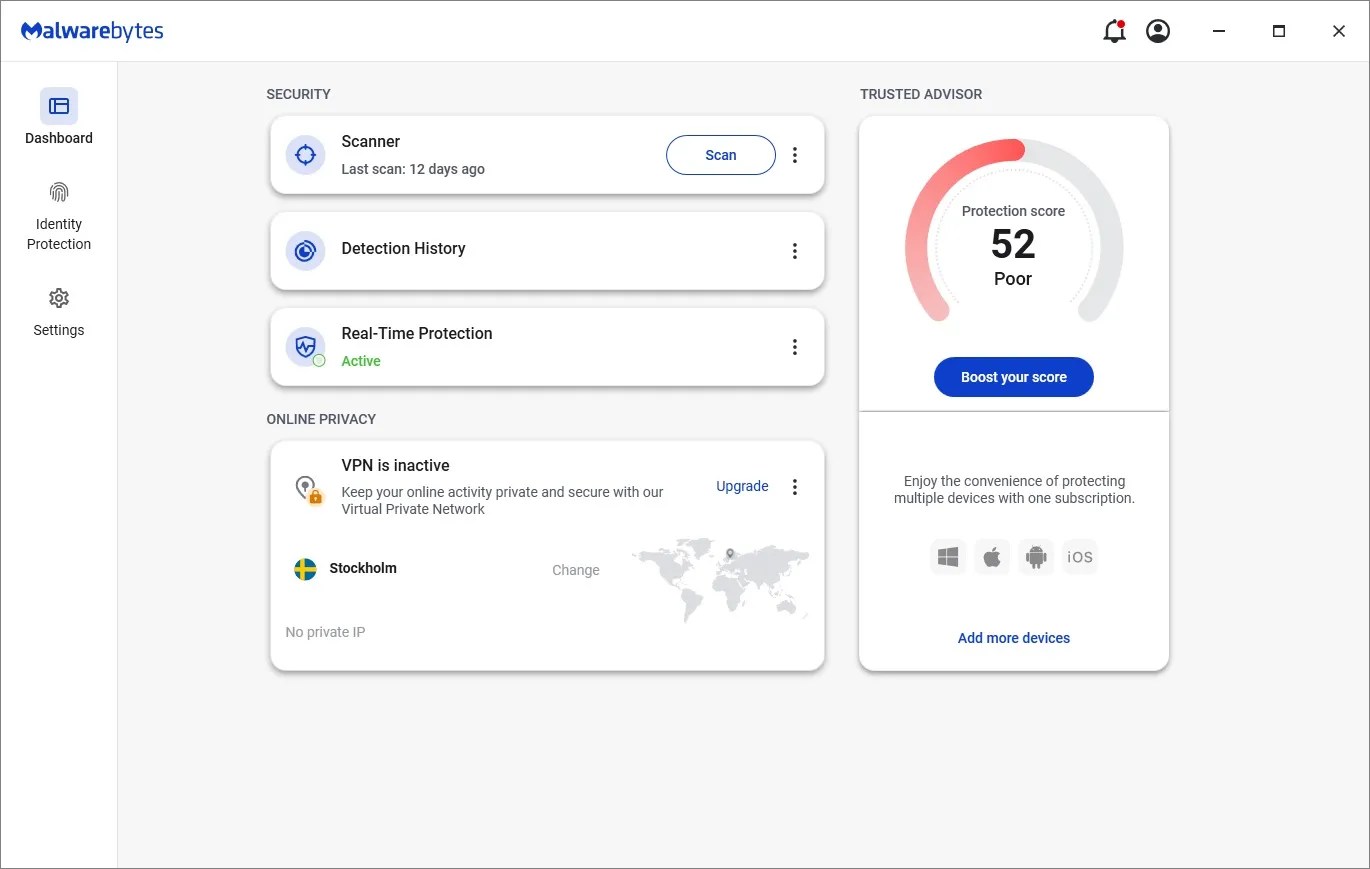Viewport: 1370px width, 869px height.
Task: Select the Windows device icon
Action: (x=948, y=557)
